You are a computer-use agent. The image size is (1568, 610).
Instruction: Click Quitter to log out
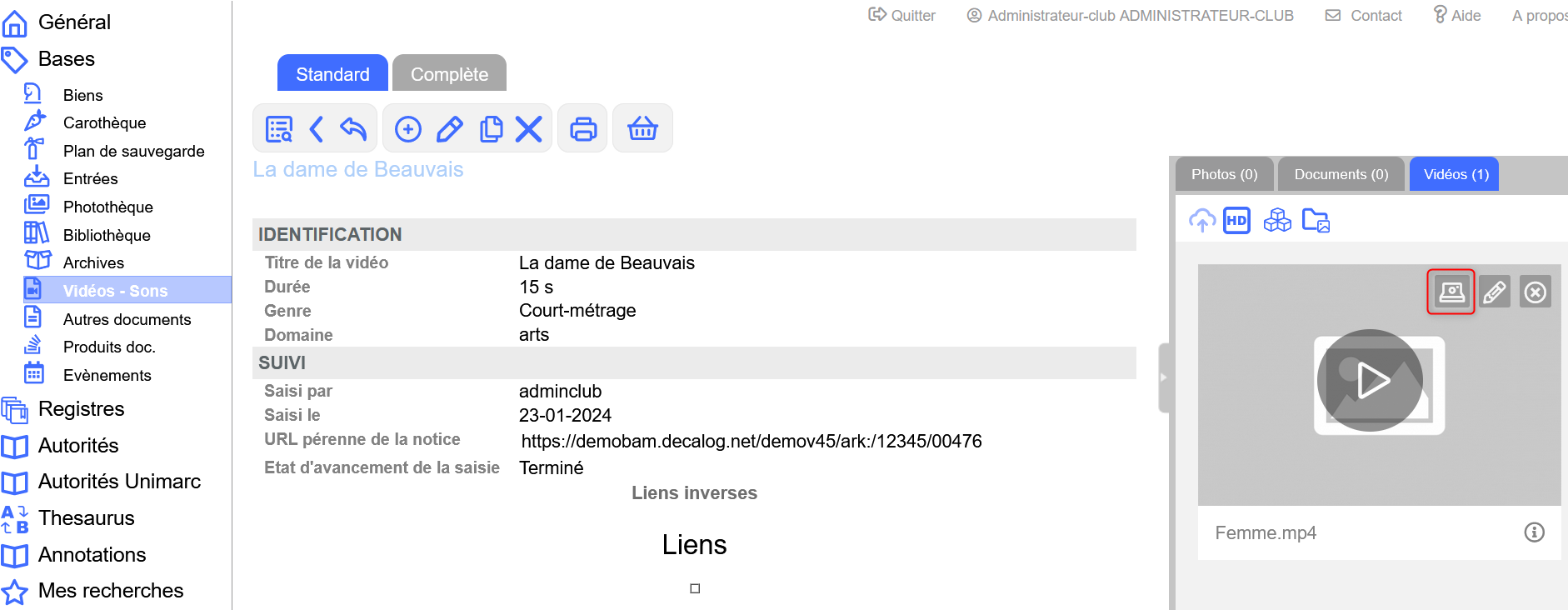coord(901,15)
